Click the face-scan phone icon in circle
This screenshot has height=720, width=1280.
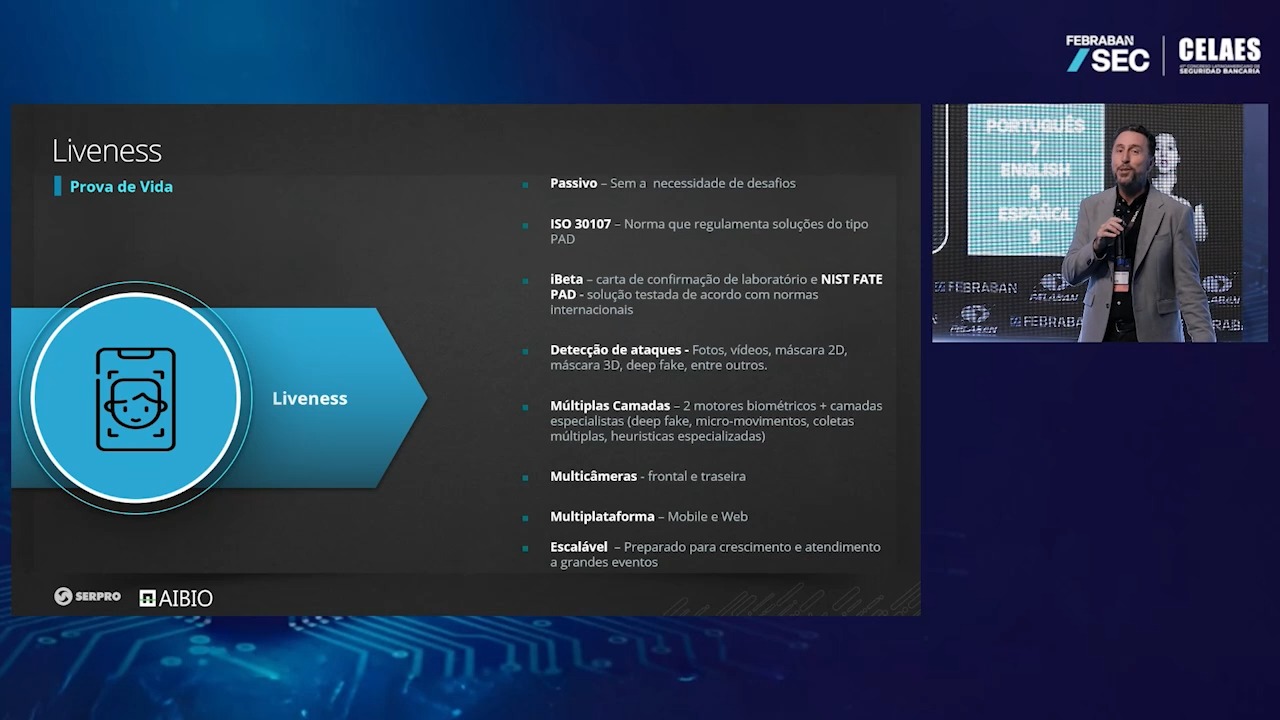[135, 398]
